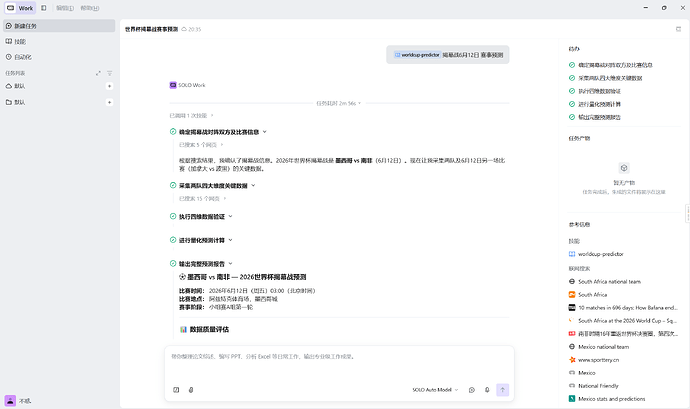
Task: Click the 进行量化预测计算 todo item
Action: pos(595,104)
